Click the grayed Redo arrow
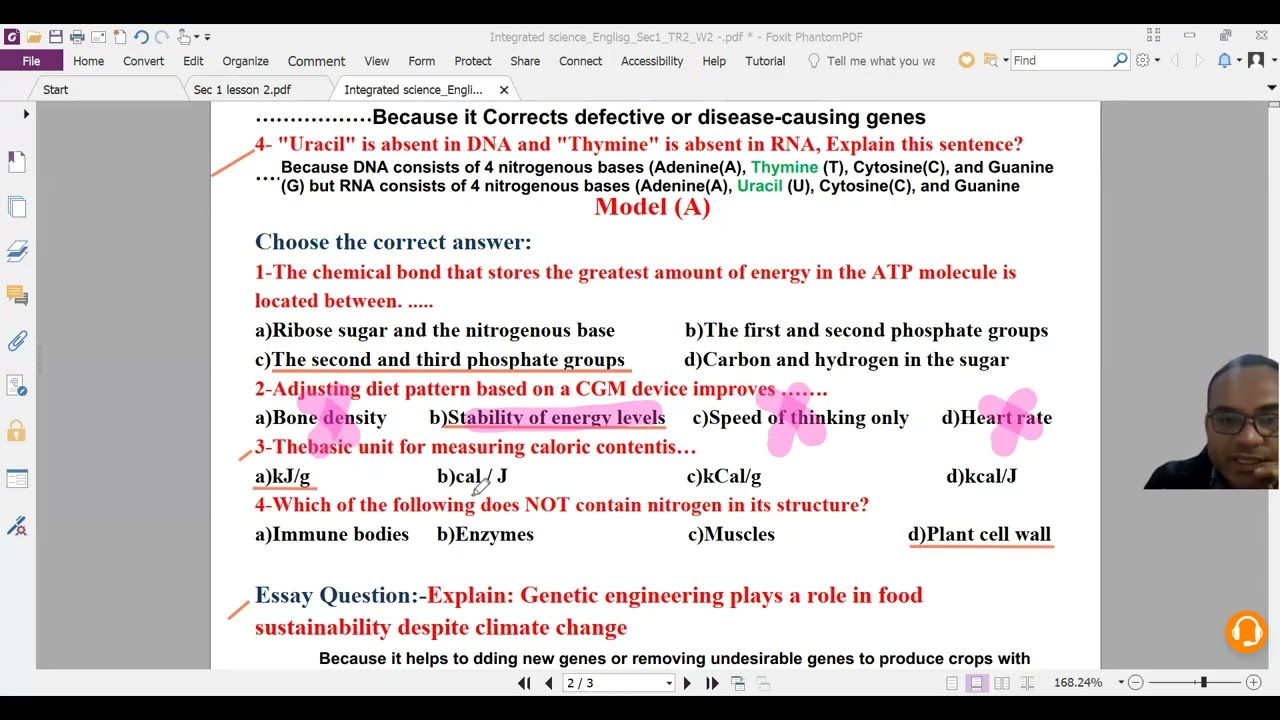Viewport: 1280px width, 720px height. [x=162, y=37]
